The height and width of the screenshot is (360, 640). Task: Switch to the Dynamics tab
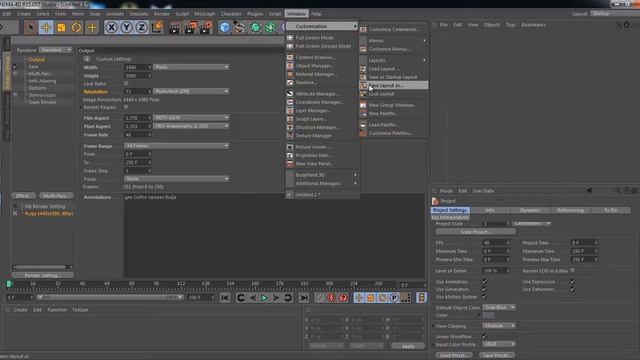(x=530, y=210)
